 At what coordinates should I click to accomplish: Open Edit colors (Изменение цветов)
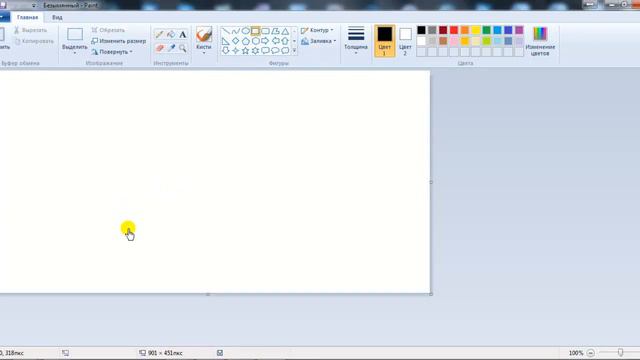click(540, 41)
